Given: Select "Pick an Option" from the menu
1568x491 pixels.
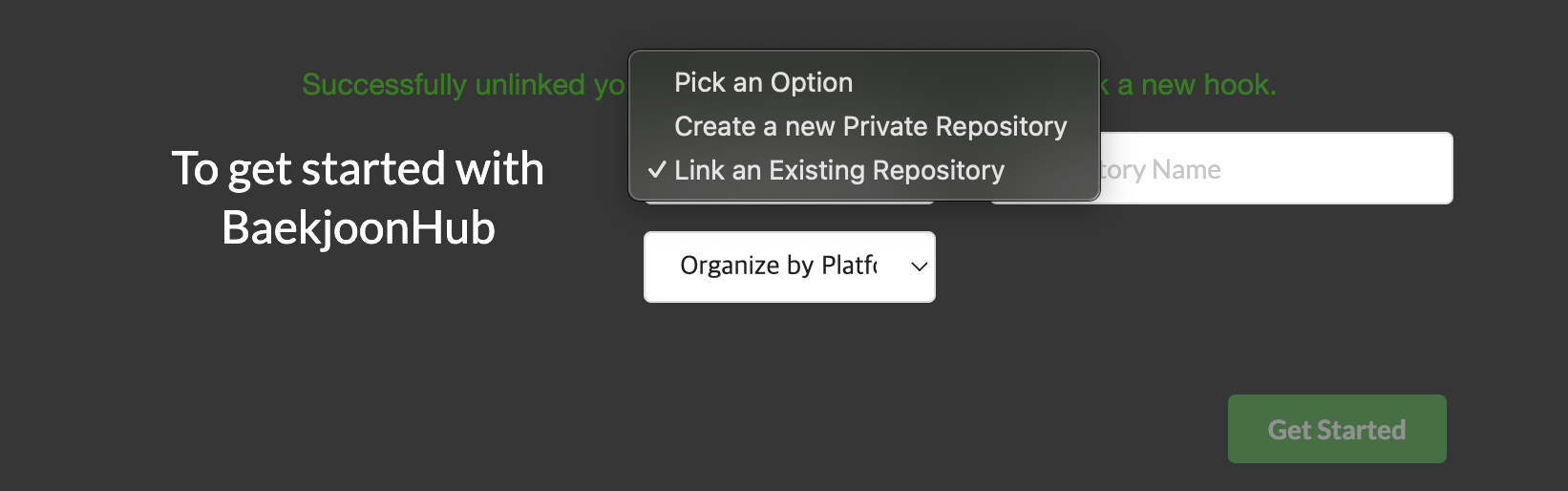Looking at the screenshot, I should pos(763,83).
